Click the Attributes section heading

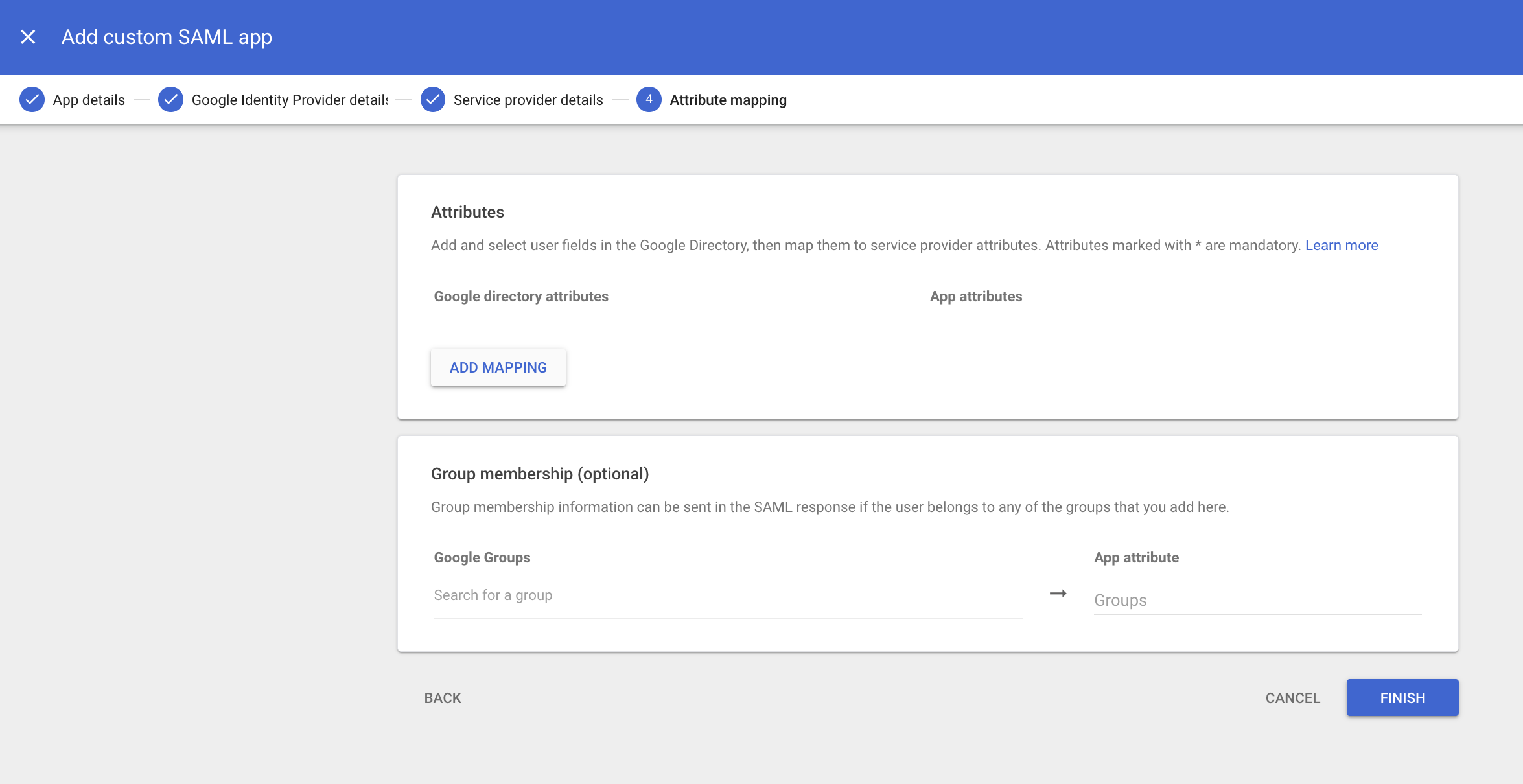pyautogui.click(x=467, y=212)
